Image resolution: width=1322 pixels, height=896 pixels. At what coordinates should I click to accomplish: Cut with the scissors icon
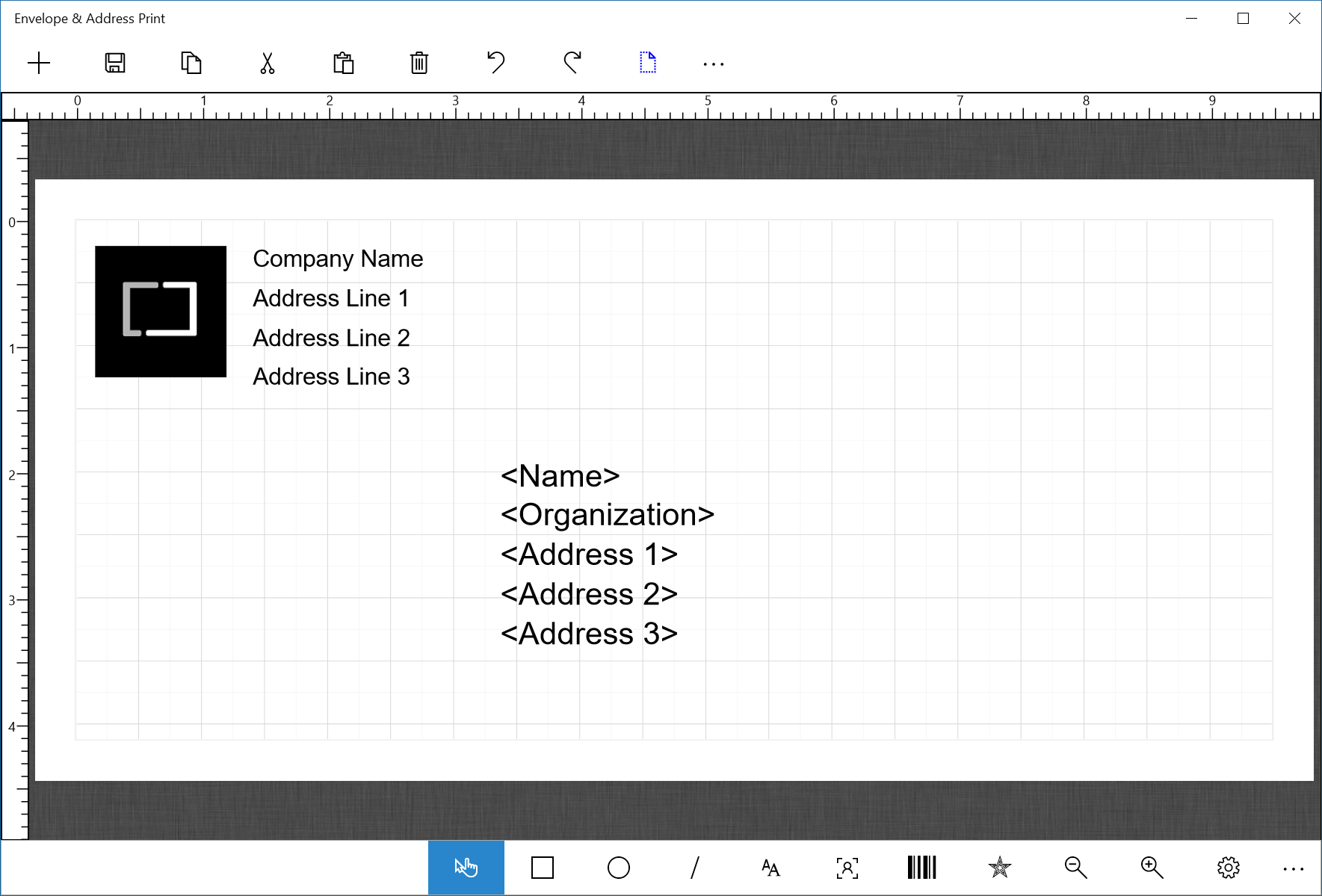(268, 64)
